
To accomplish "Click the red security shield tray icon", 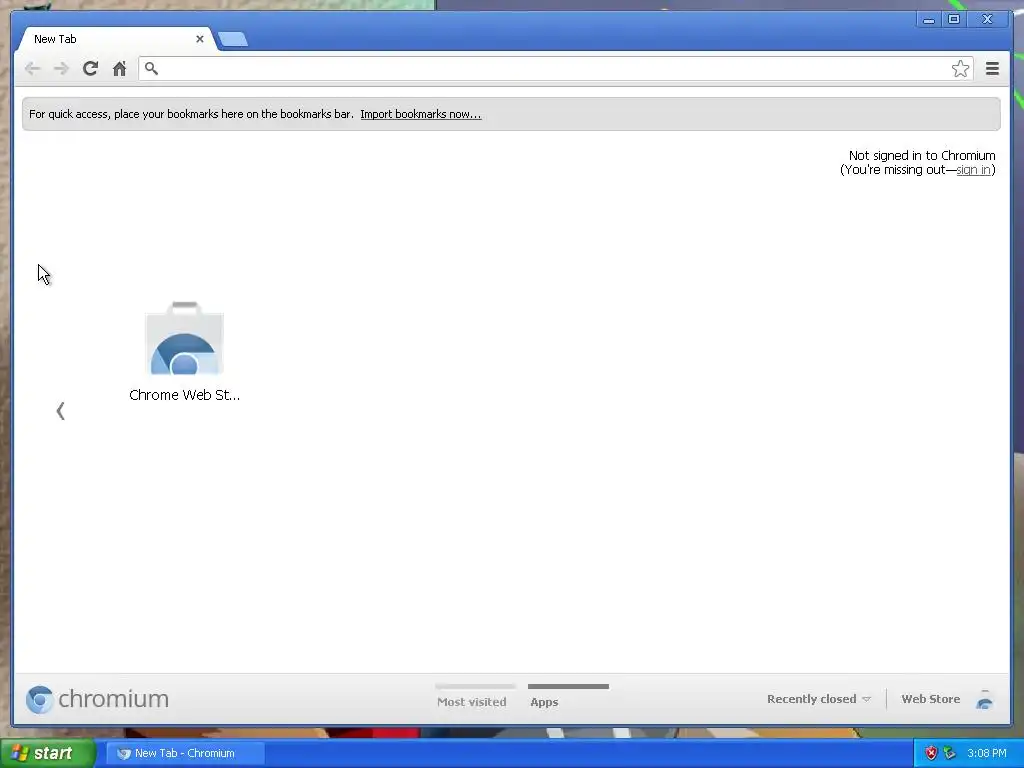I will coord(931,753).
